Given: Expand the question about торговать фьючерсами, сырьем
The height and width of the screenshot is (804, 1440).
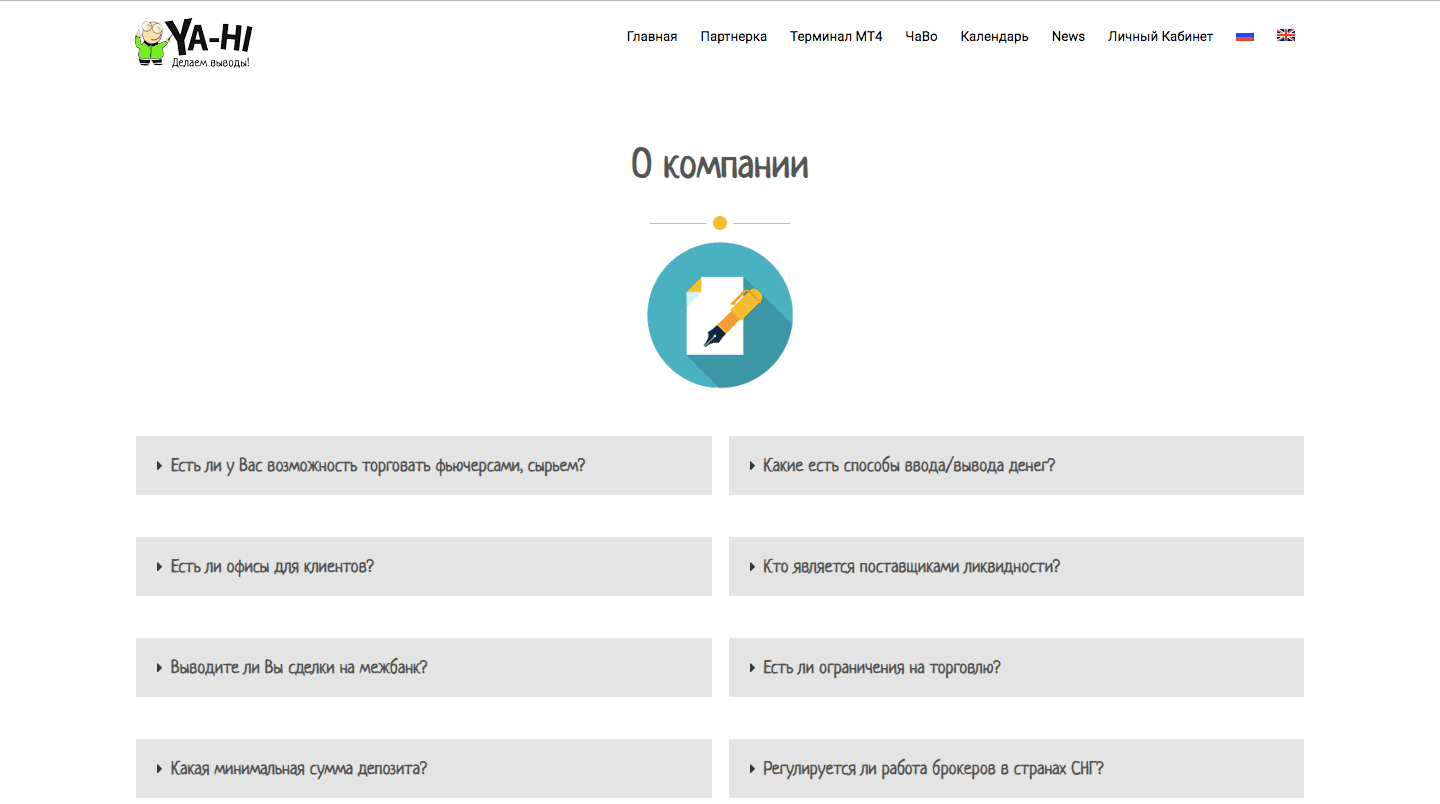Looking at the screenshot, I should 377,465.
